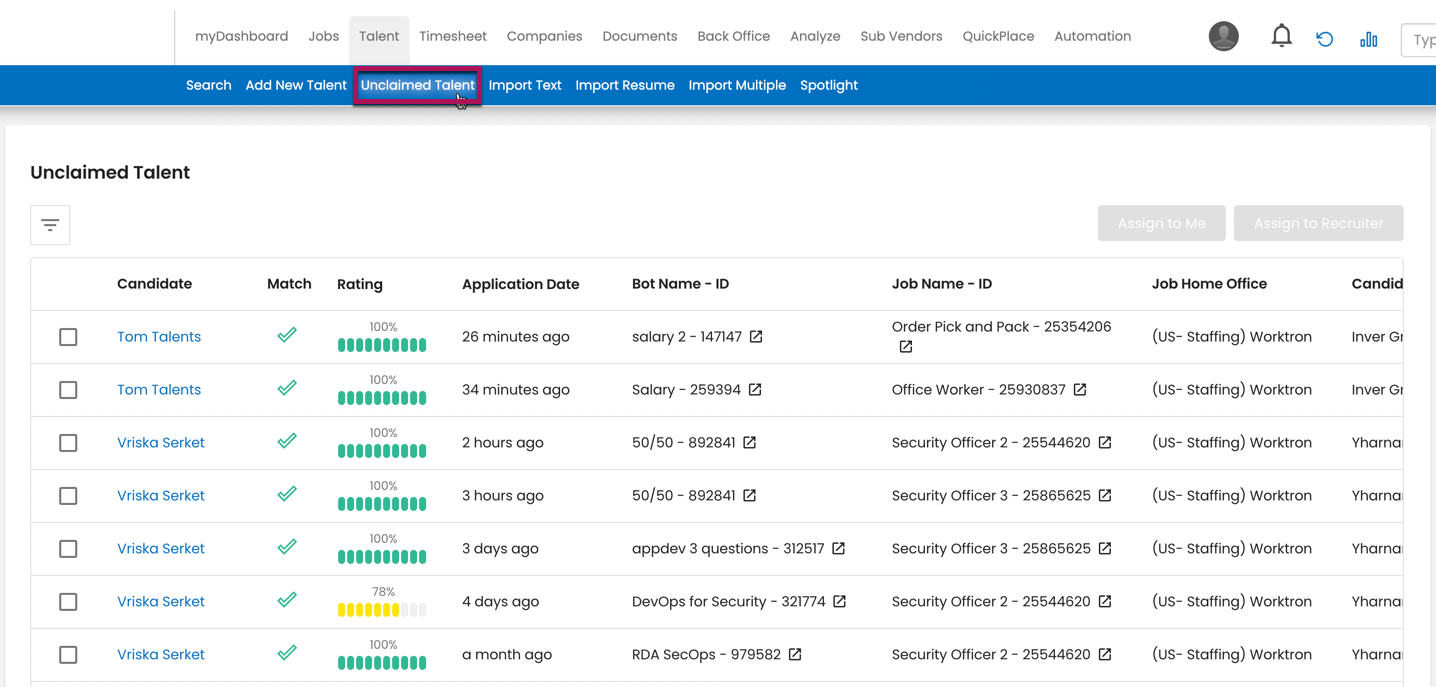Open 50/50 bot link icon in 3 hours ago row
Image resolution: width=1436 pixels, height=687 pixels.
pyautogui.click(x=749, y=496)
